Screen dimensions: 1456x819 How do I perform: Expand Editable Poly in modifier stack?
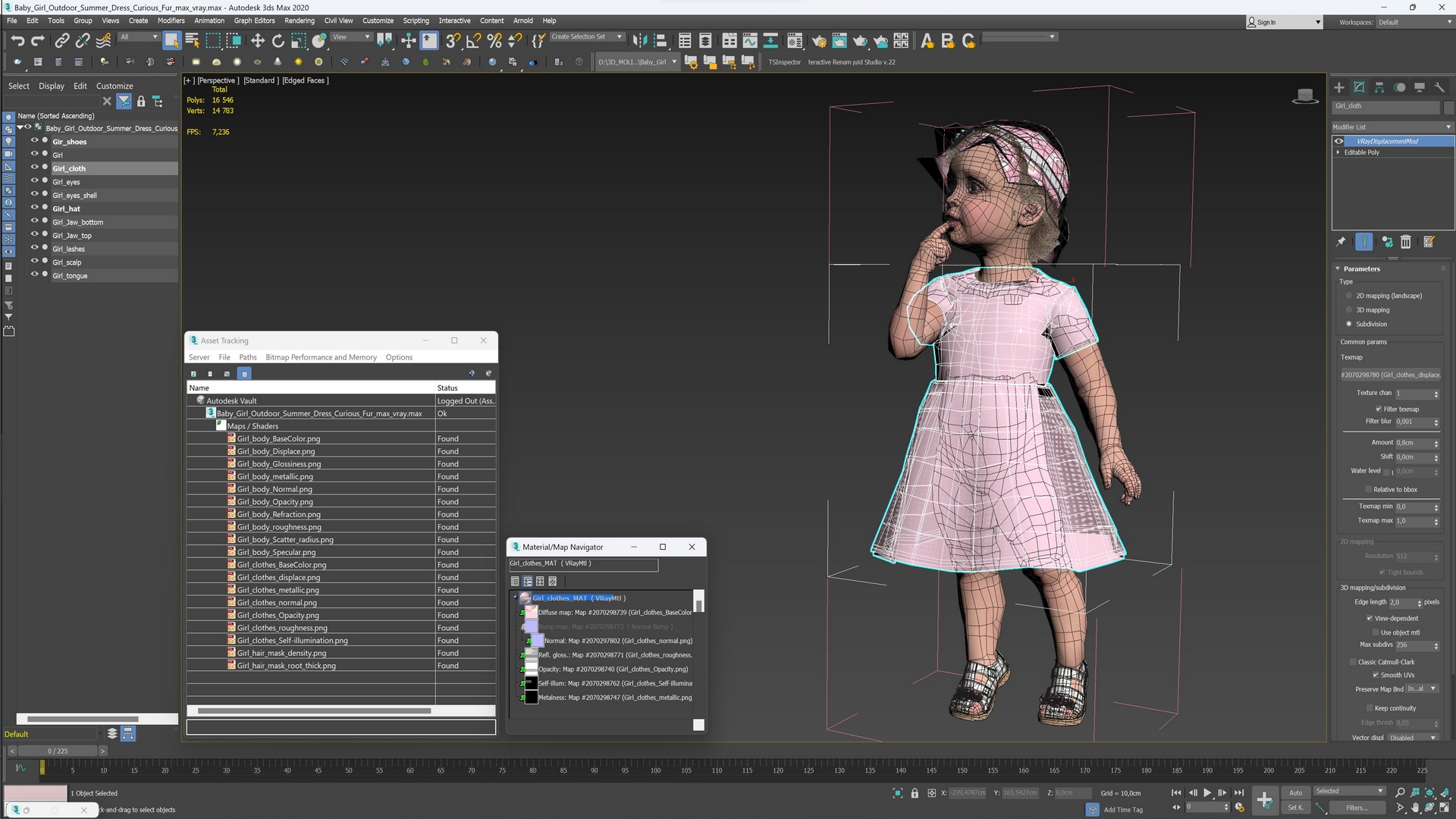[x=1338, y=152]
